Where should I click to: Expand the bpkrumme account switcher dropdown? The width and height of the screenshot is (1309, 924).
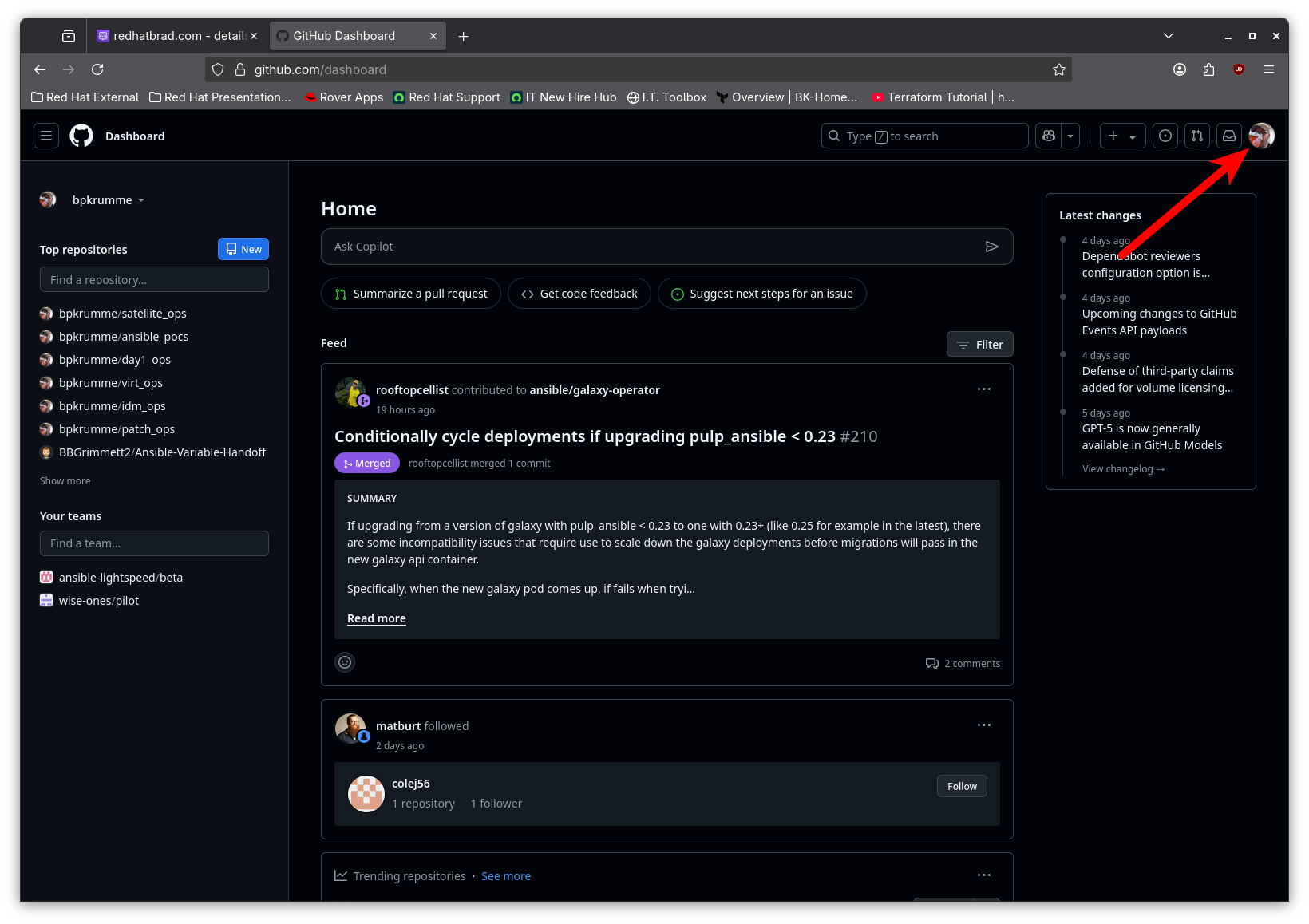coord(108,199)
